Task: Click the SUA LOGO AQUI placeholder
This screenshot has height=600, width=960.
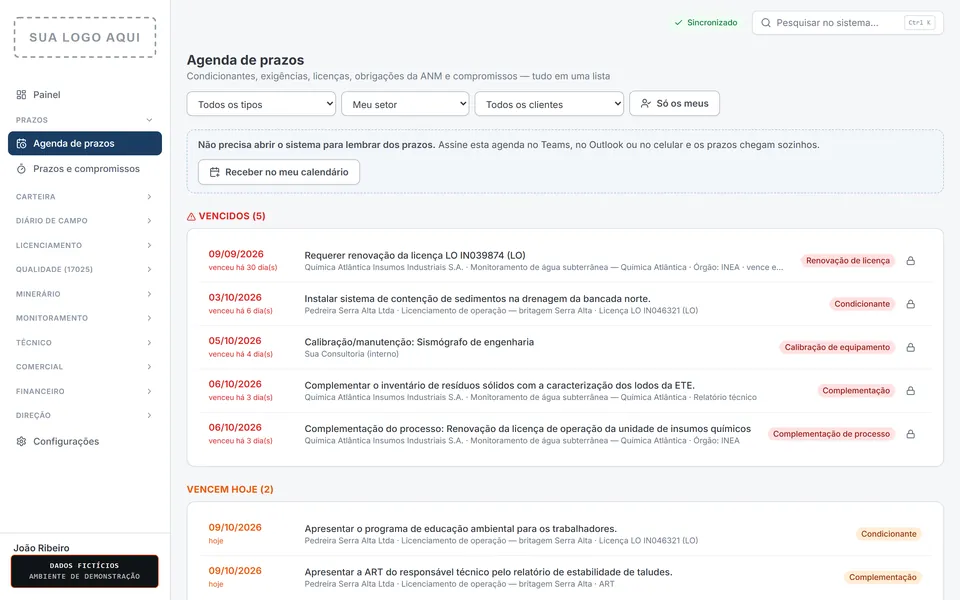Action: coord(84,37)
